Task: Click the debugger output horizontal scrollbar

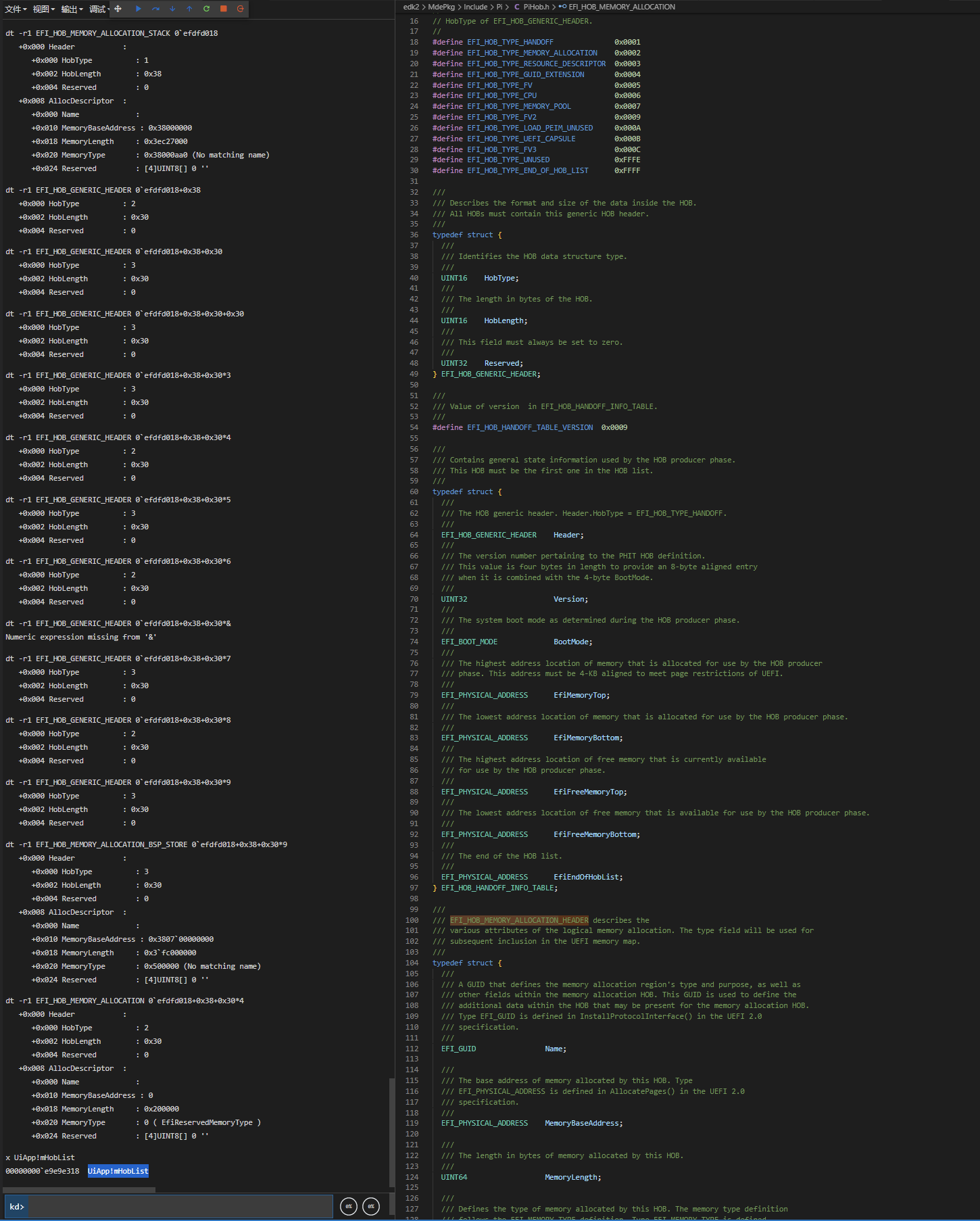Action: (80, 1189)
